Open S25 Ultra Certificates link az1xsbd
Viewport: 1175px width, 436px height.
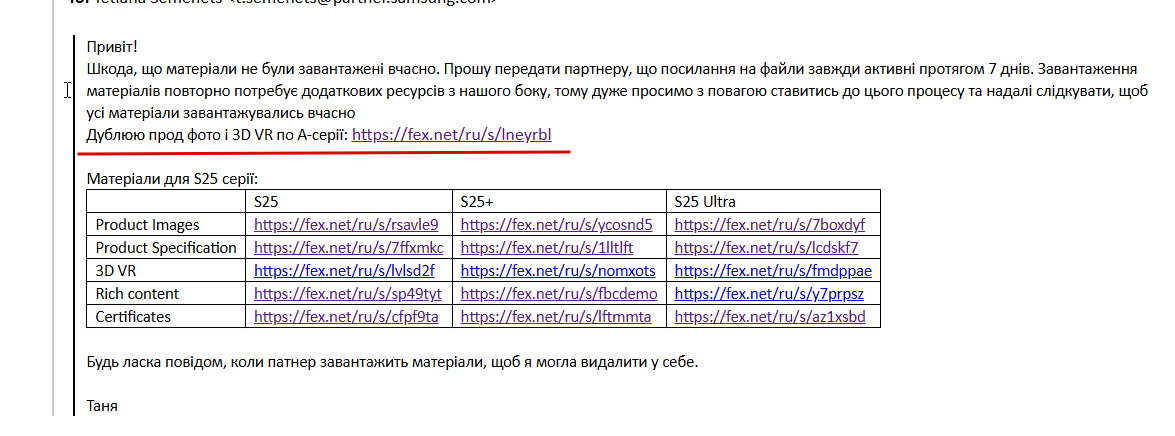[x=770, y=317]
